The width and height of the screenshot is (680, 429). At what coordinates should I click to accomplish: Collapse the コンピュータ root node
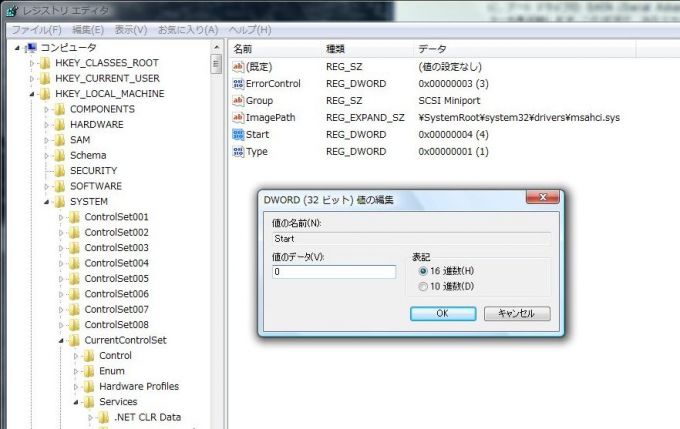pos(17,48)
